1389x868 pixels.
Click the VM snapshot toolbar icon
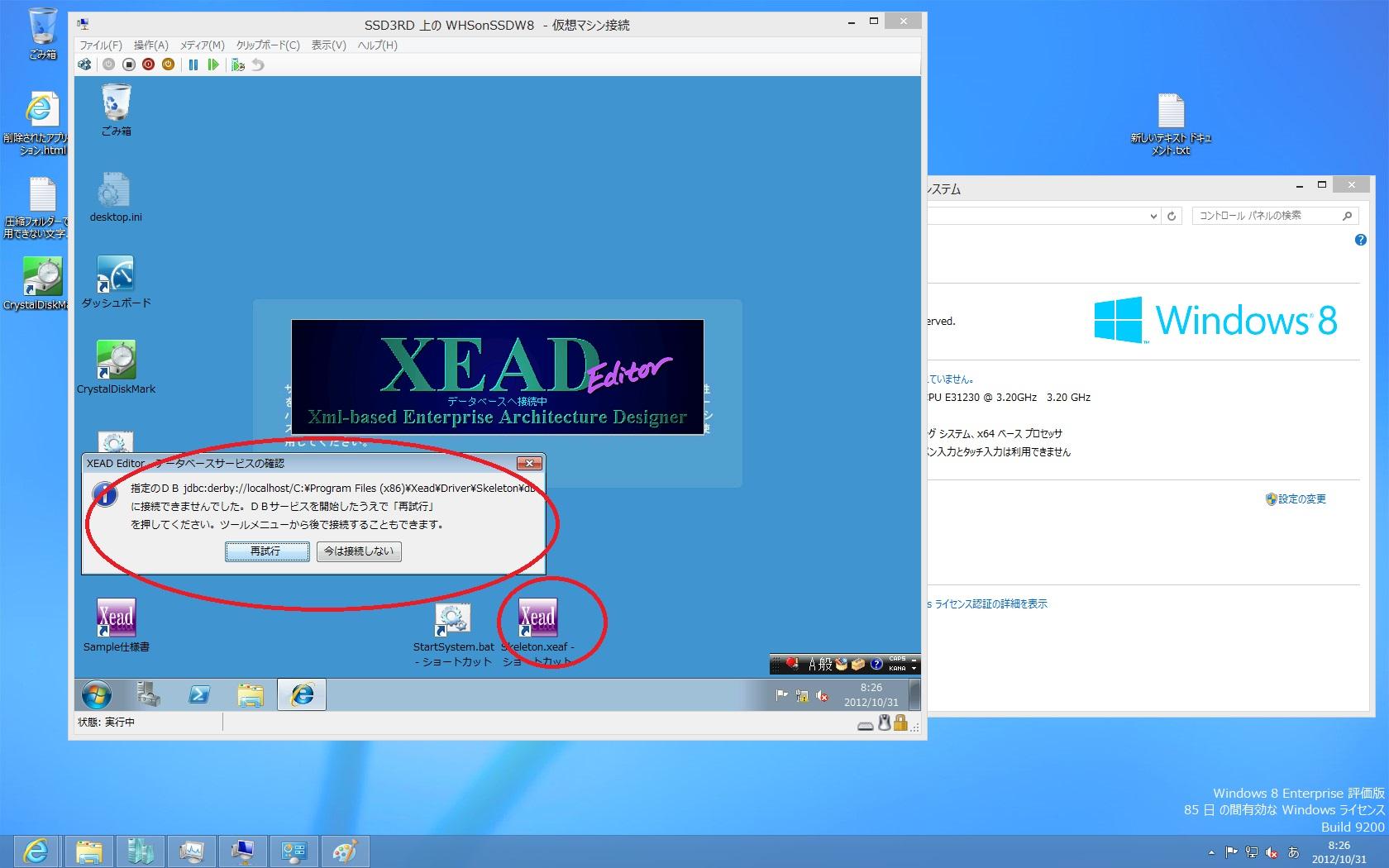point(238,64)
